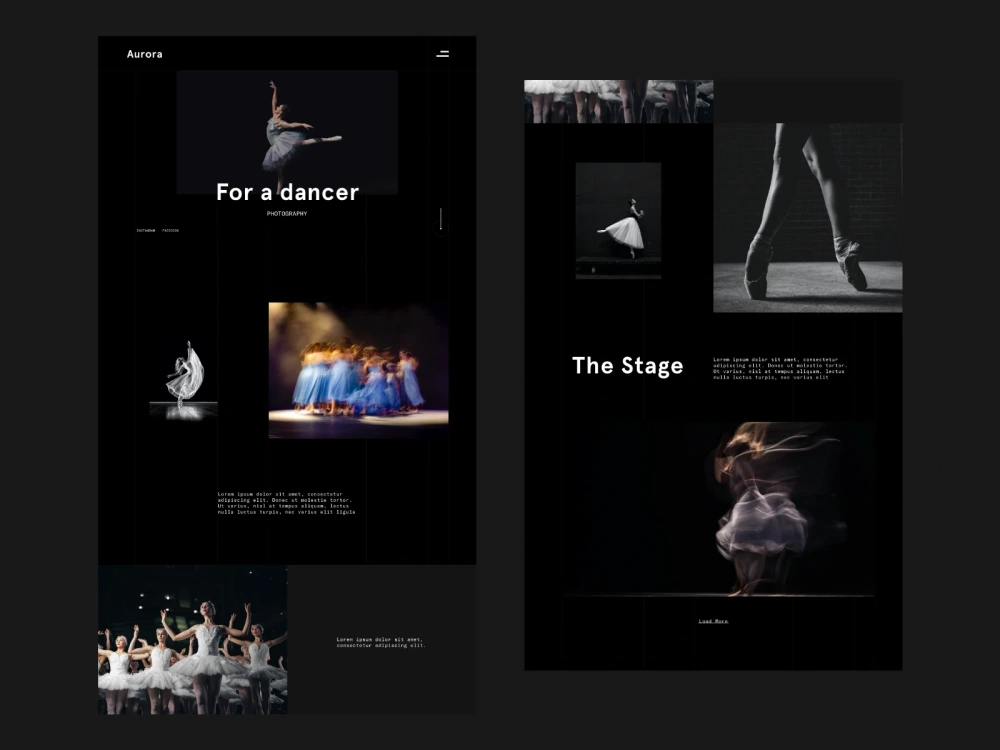This screenshot has height=750, width=1000.
Task: Open the blurred blue dancers photo
Action: 358,371
